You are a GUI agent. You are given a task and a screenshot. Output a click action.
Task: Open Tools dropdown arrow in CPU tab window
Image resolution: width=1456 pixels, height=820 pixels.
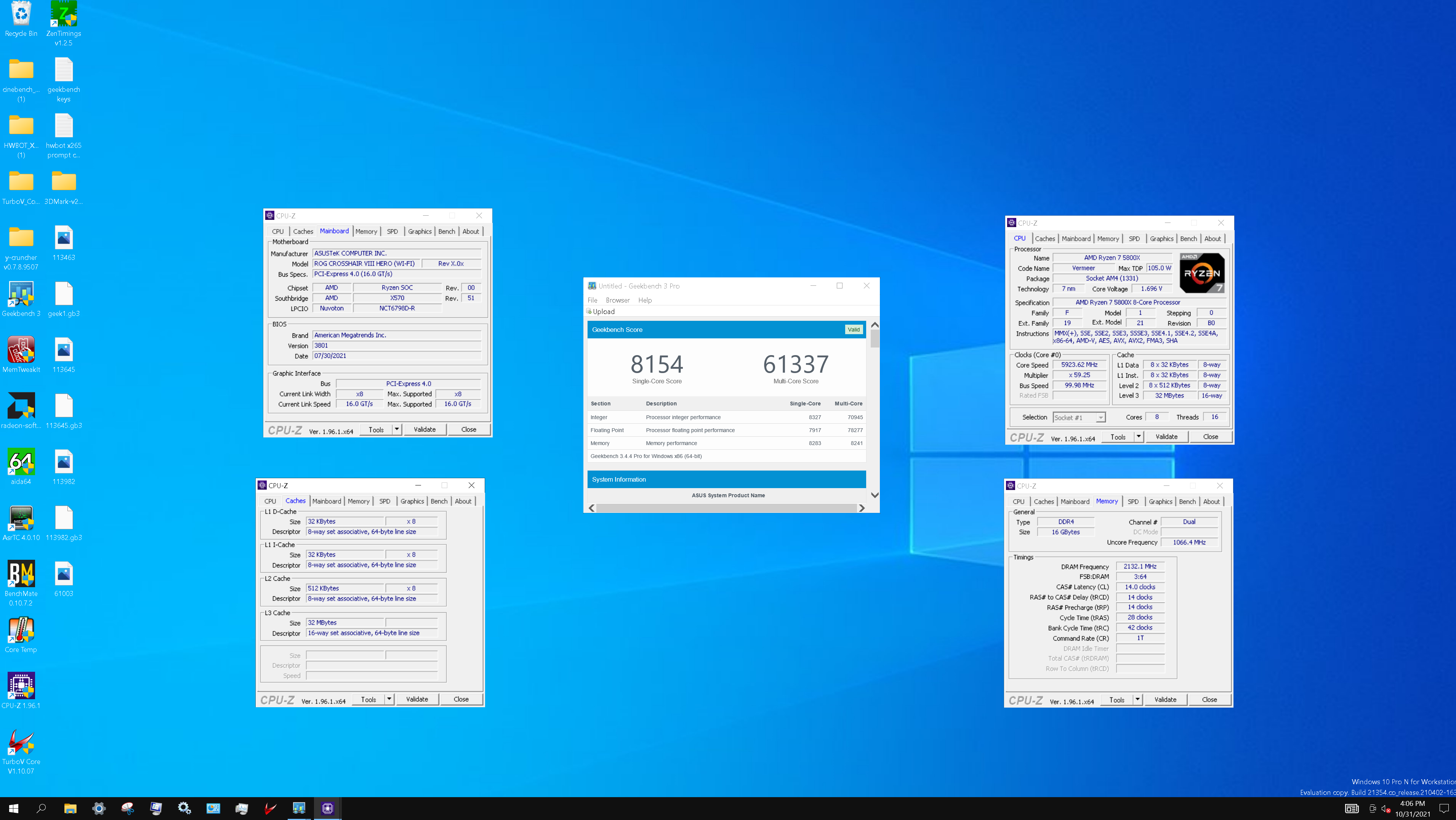click(1138, 437)
